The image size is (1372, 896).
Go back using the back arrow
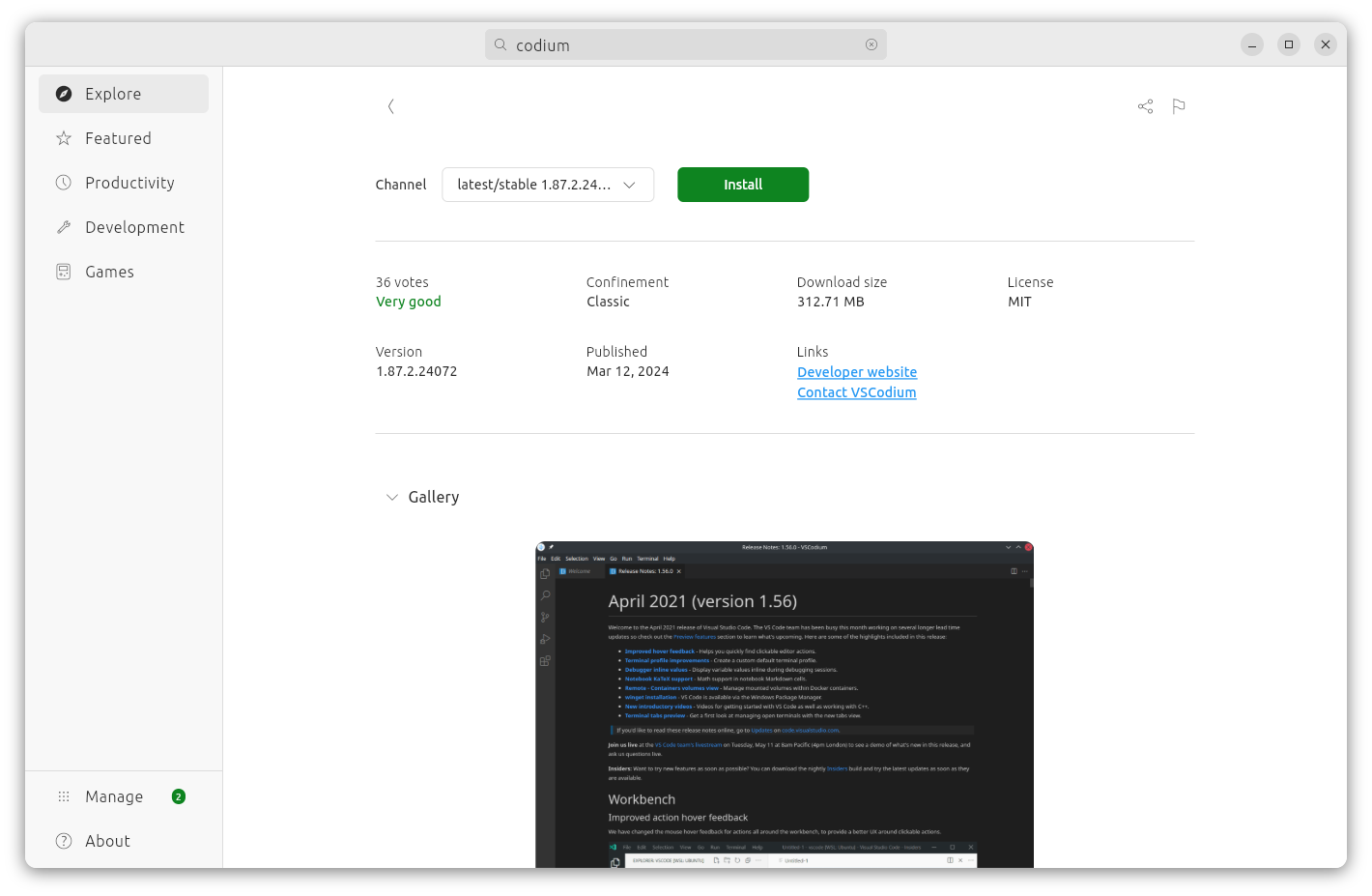point(390,106)
